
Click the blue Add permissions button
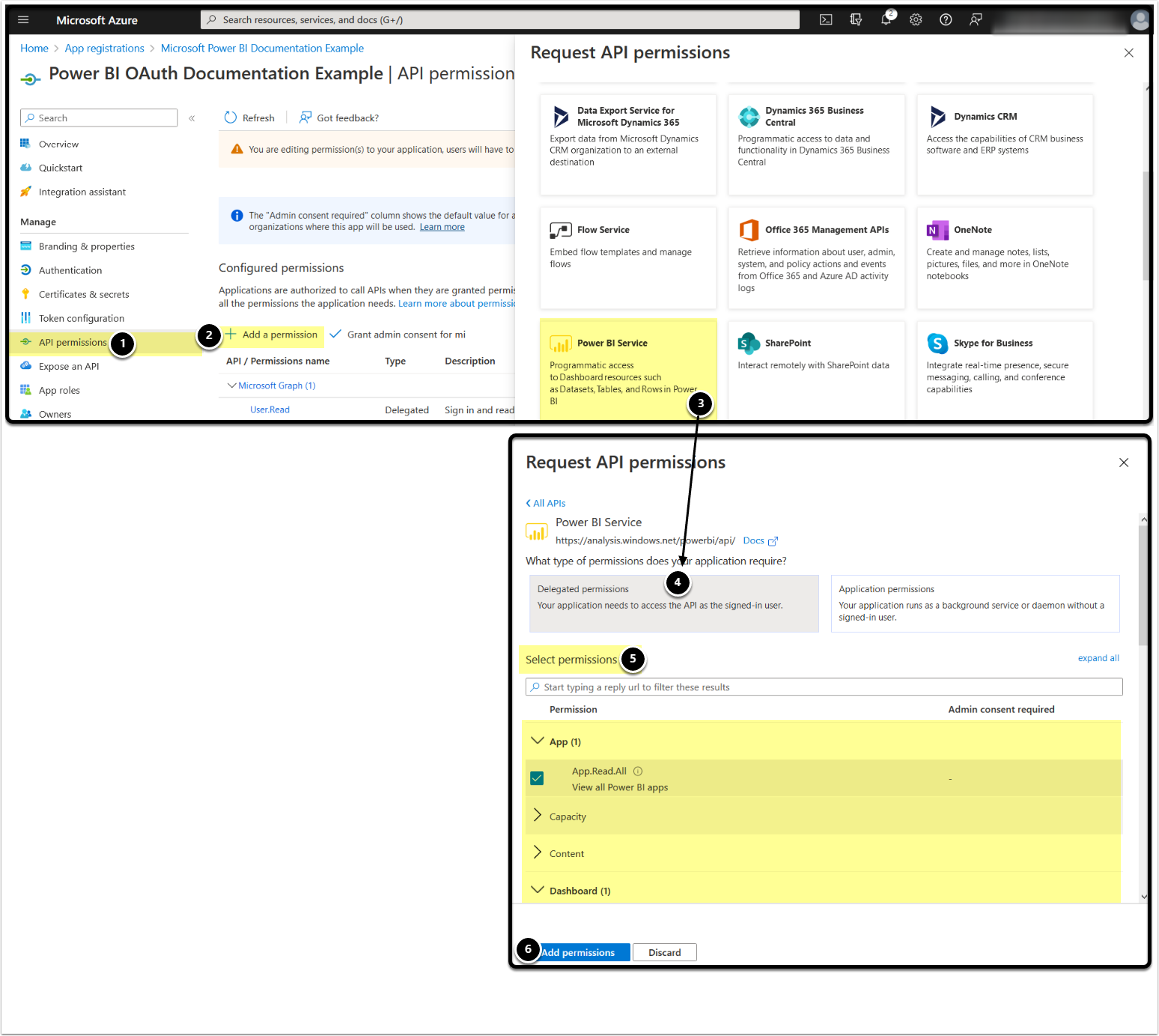coord(578,952)
